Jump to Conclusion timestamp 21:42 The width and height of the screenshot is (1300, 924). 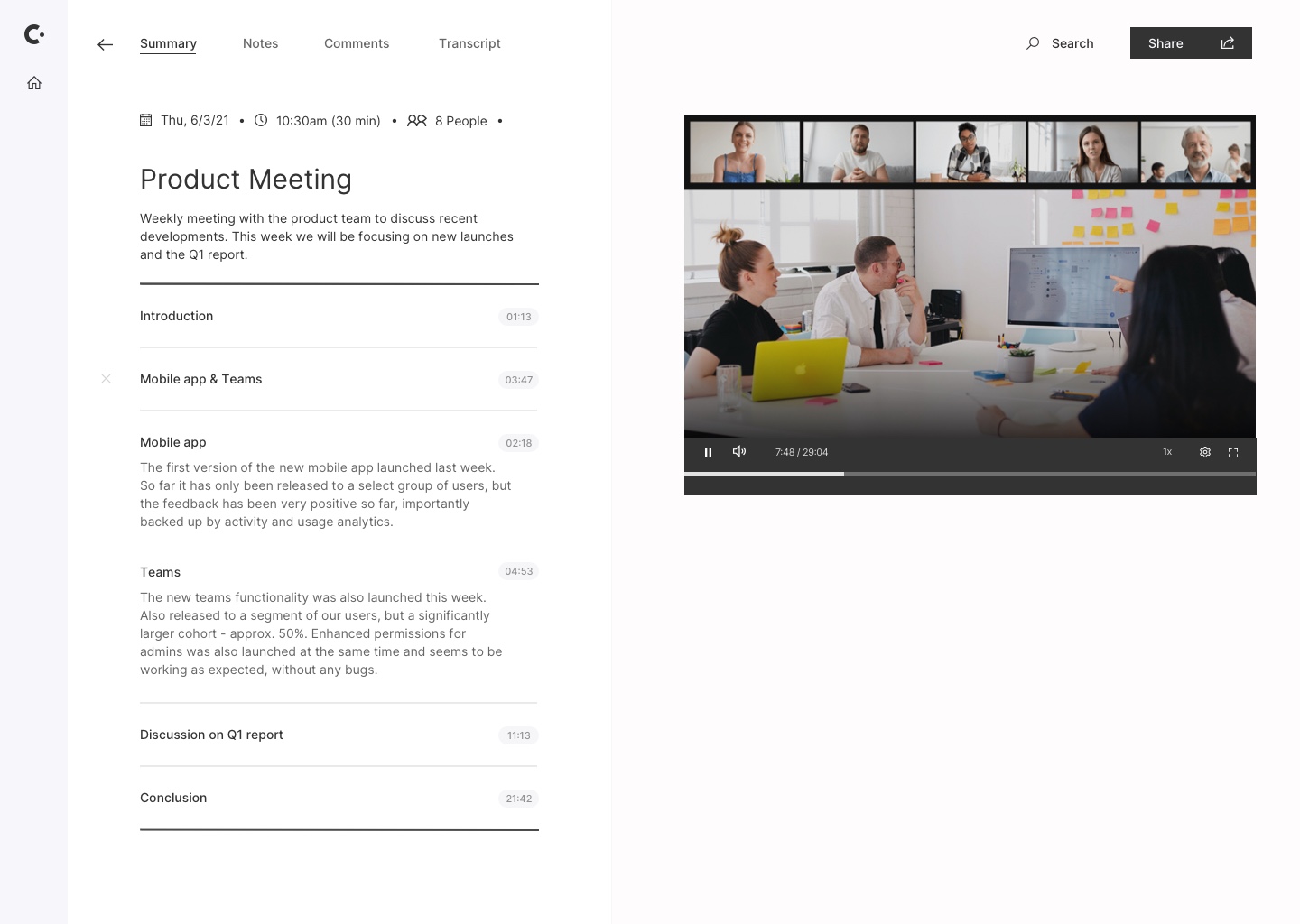pos(519,799)
